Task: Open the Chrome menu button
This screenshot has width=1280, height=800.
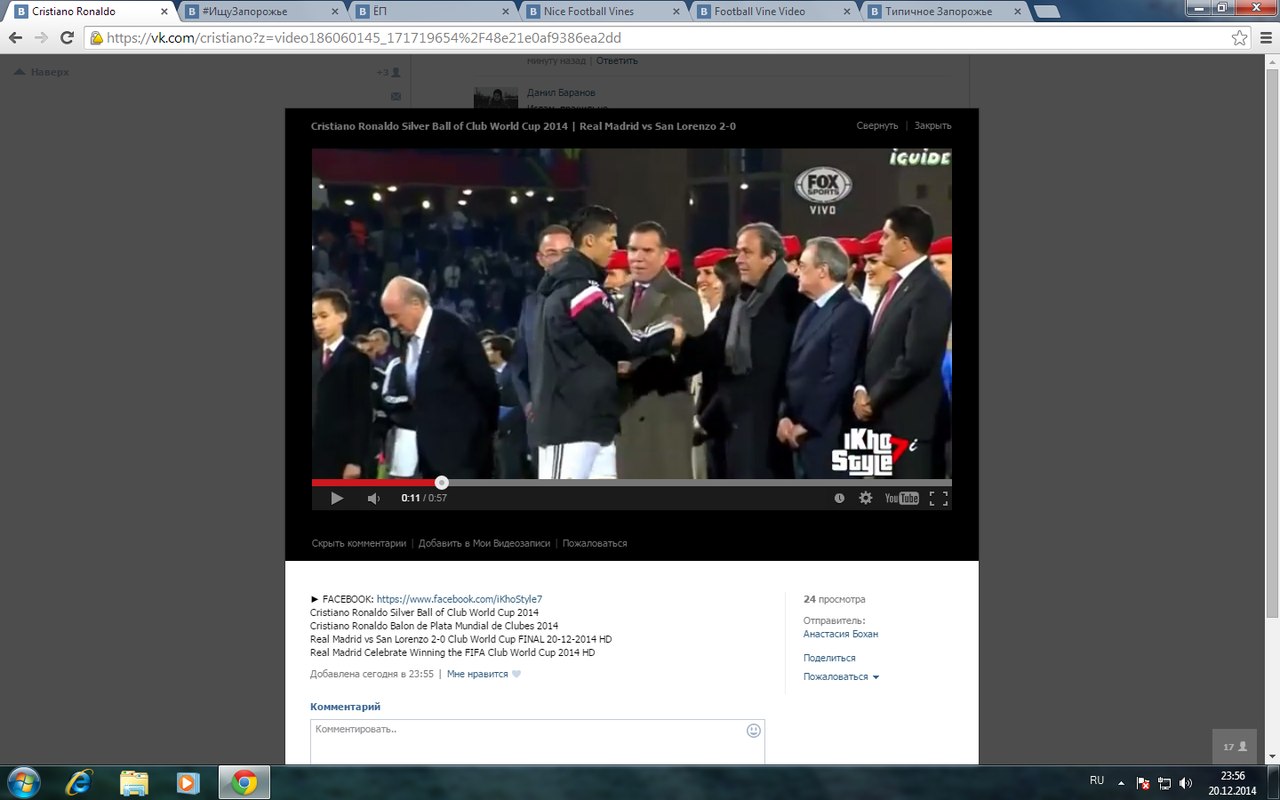Action: 1264,38
